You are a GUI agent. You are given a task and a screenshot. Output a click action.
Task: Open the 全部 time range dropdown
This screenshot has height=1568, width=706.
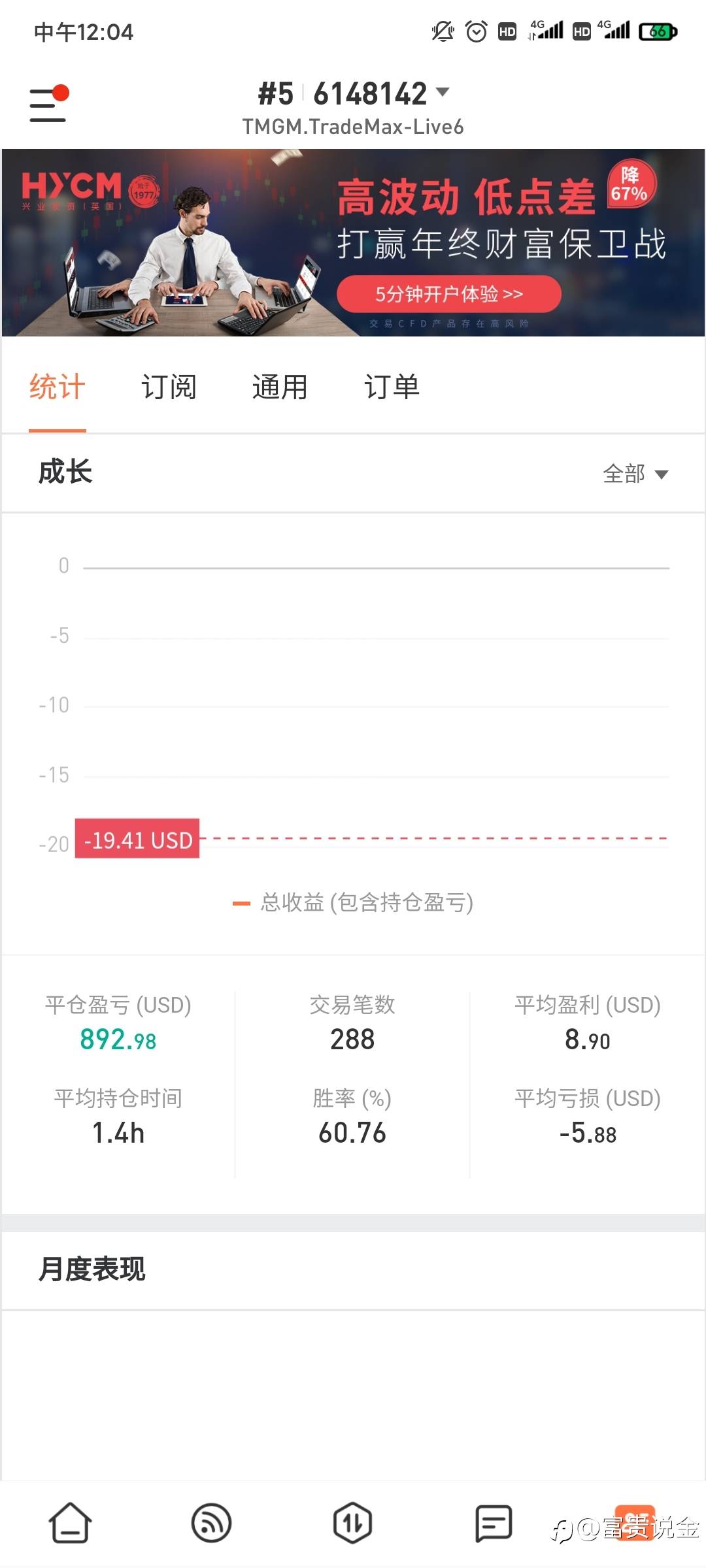635,474
